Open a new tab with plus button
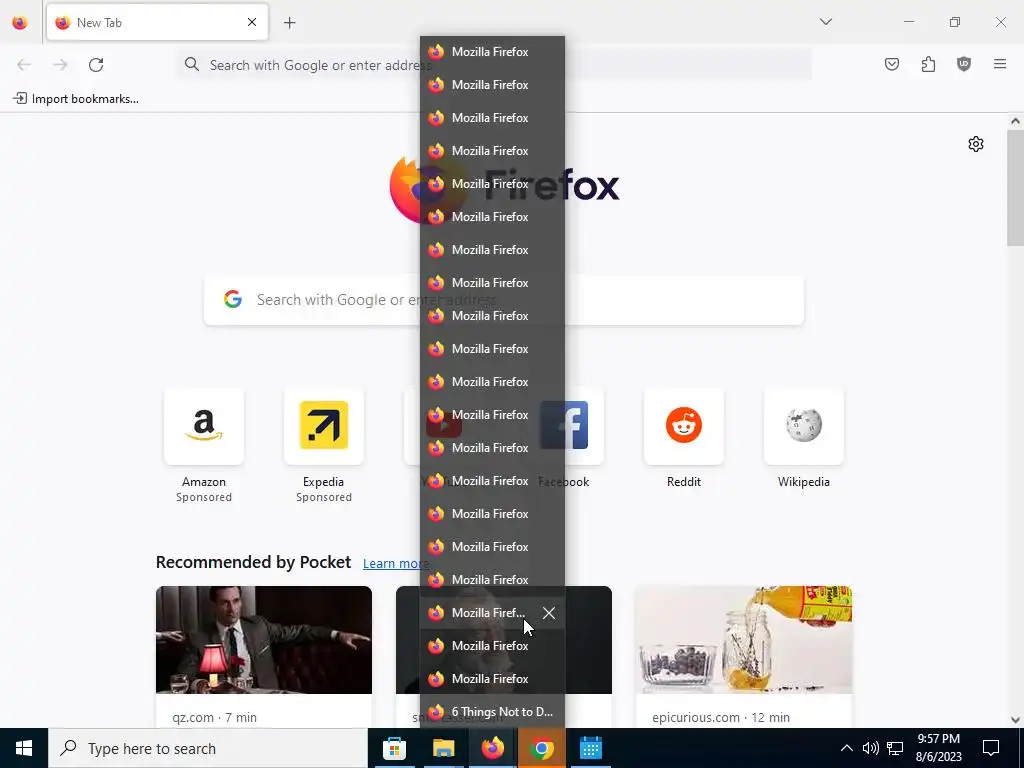This screenshot has height=768, width=1024. point(289,23)
